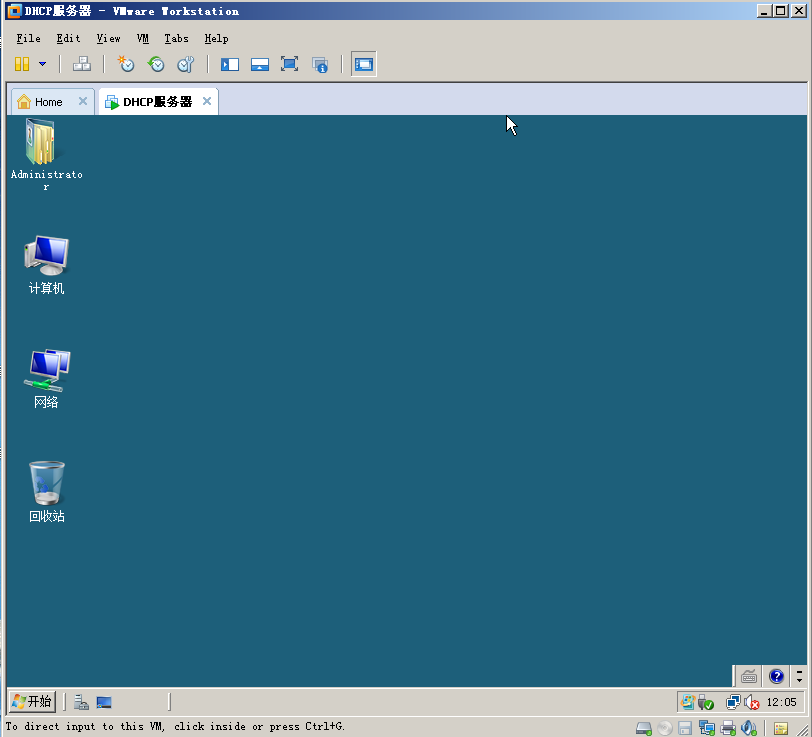812x737 pixels.
Task: Select the 回收站 recycle bin icon
Action: click(46, 492)
